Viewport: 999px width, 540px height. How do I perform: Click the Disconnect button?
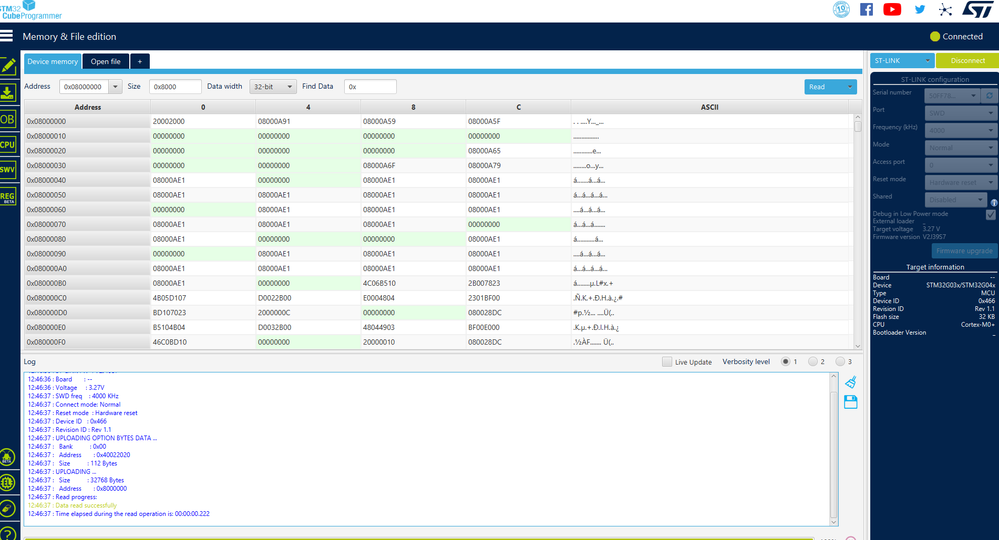click(967, 60)
